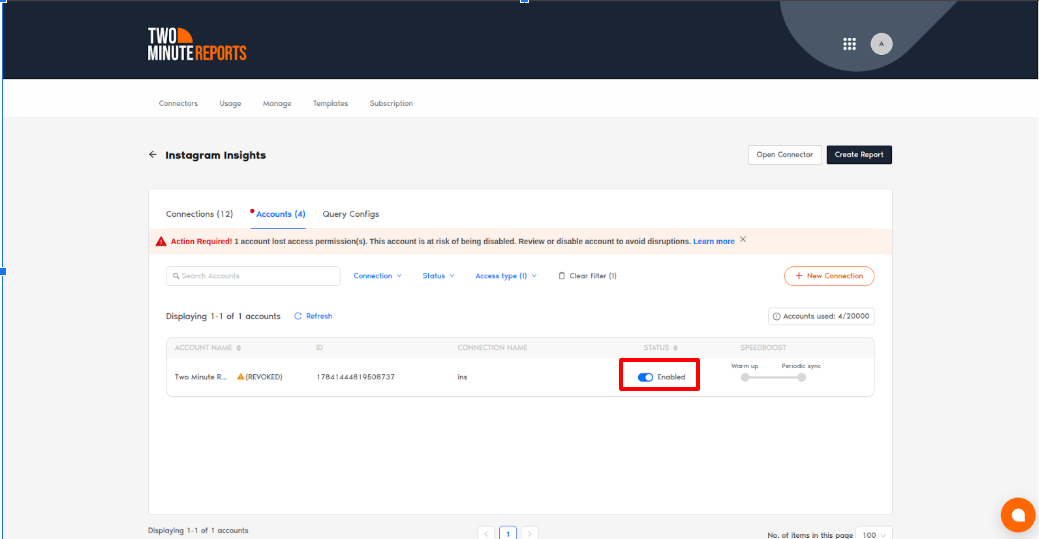Image resolution: width=1039 pixels, height=539 pixels.
Task: Click the Refresh icon link
Action: 313,316
